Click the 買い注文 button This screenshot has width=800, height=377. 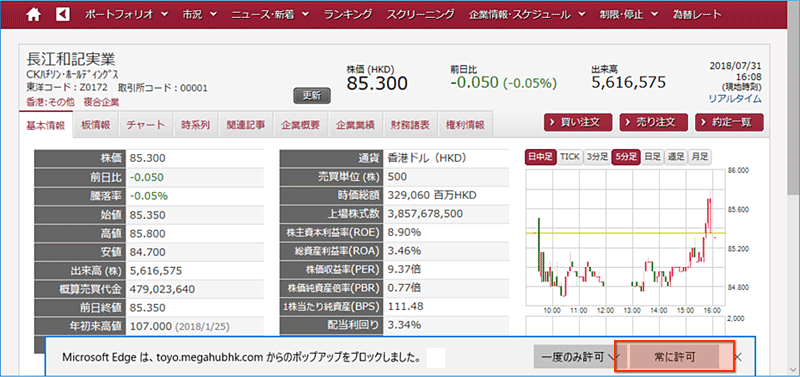pyautogui.click(x=579, y=123)
